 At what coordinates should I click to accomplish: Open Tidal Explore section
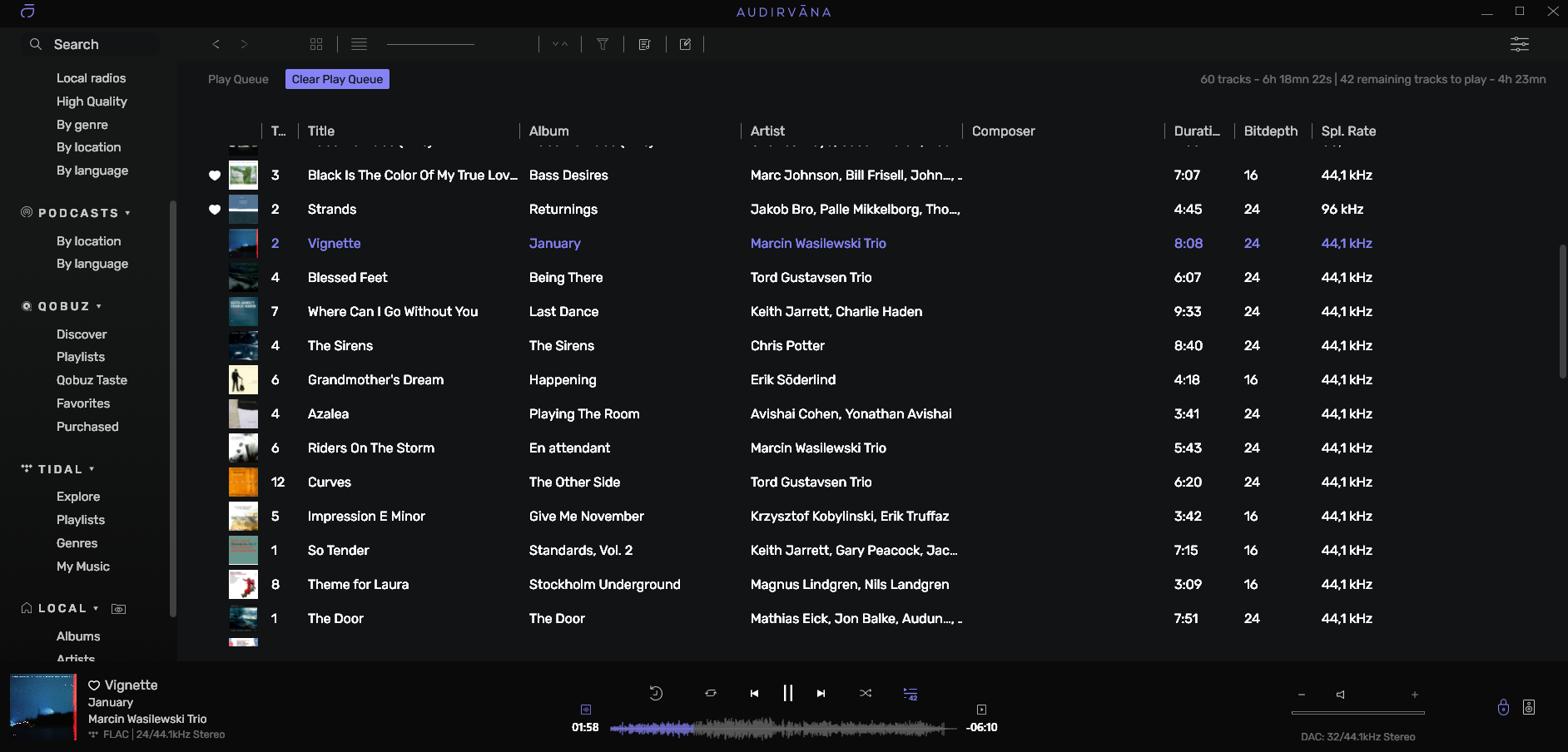(78, 497)
